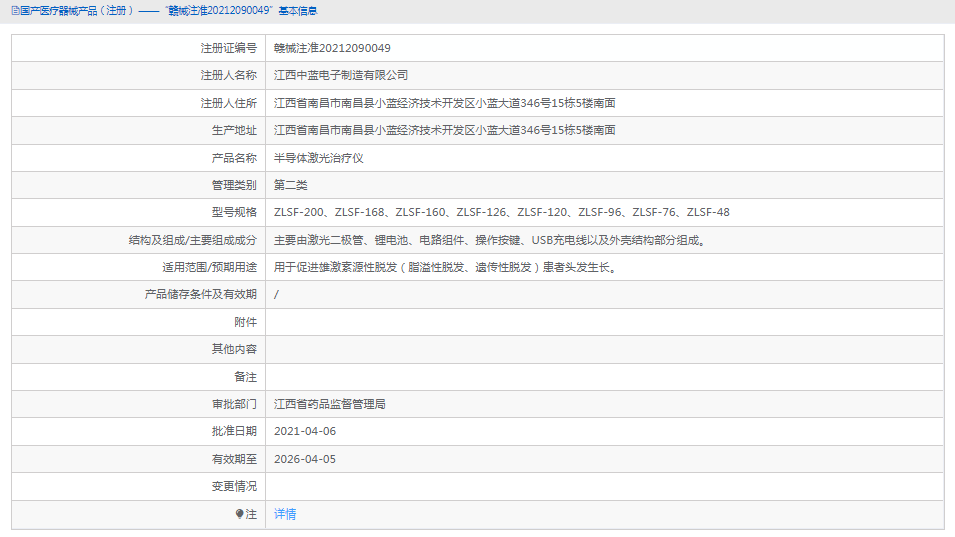Click the 变更情况 row label
Image resolution: width=955 pixels, height=537 pixels.
(234, 486)
